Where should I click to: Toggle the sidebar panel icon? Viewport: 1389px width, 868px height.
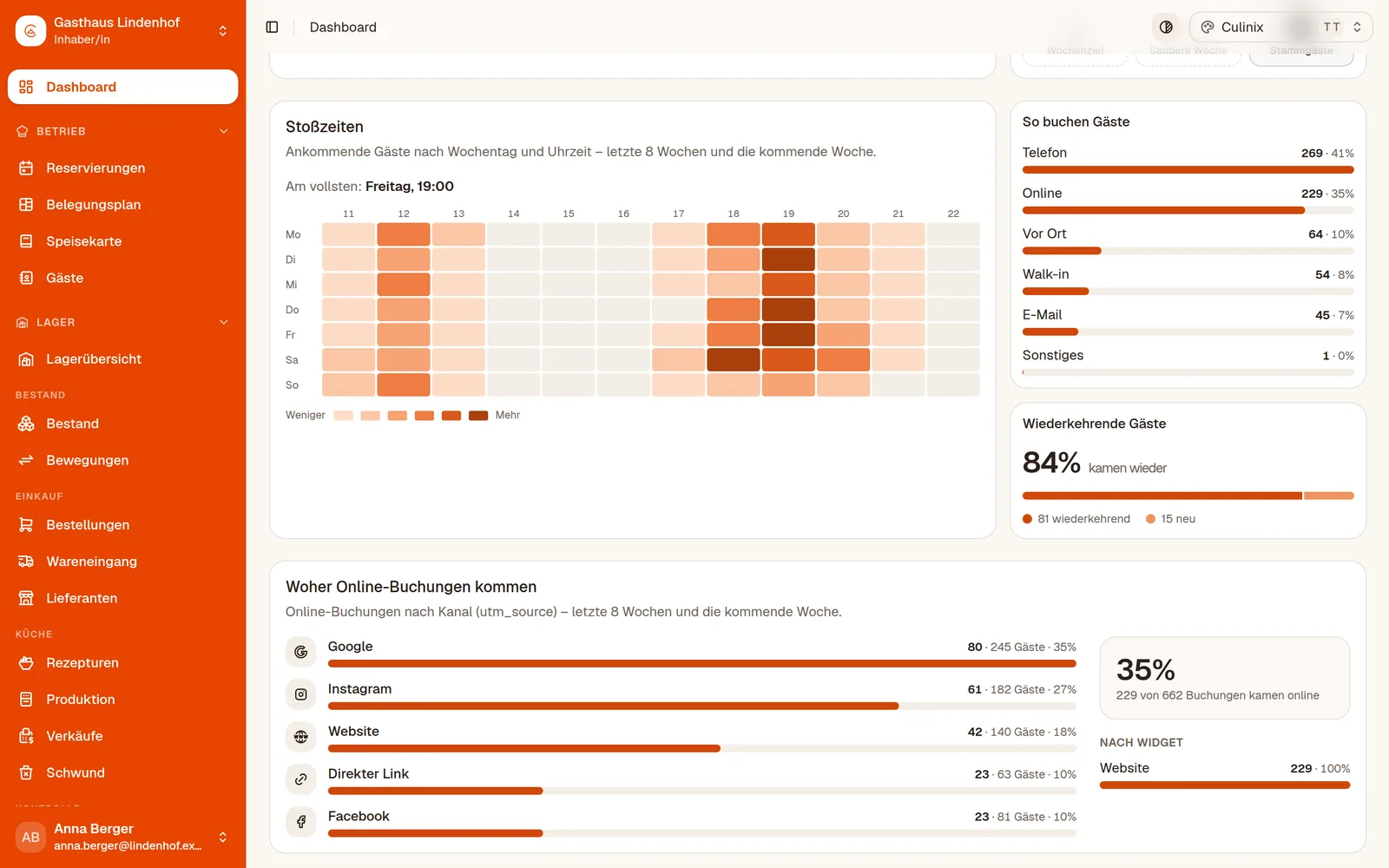click(272, 27)
